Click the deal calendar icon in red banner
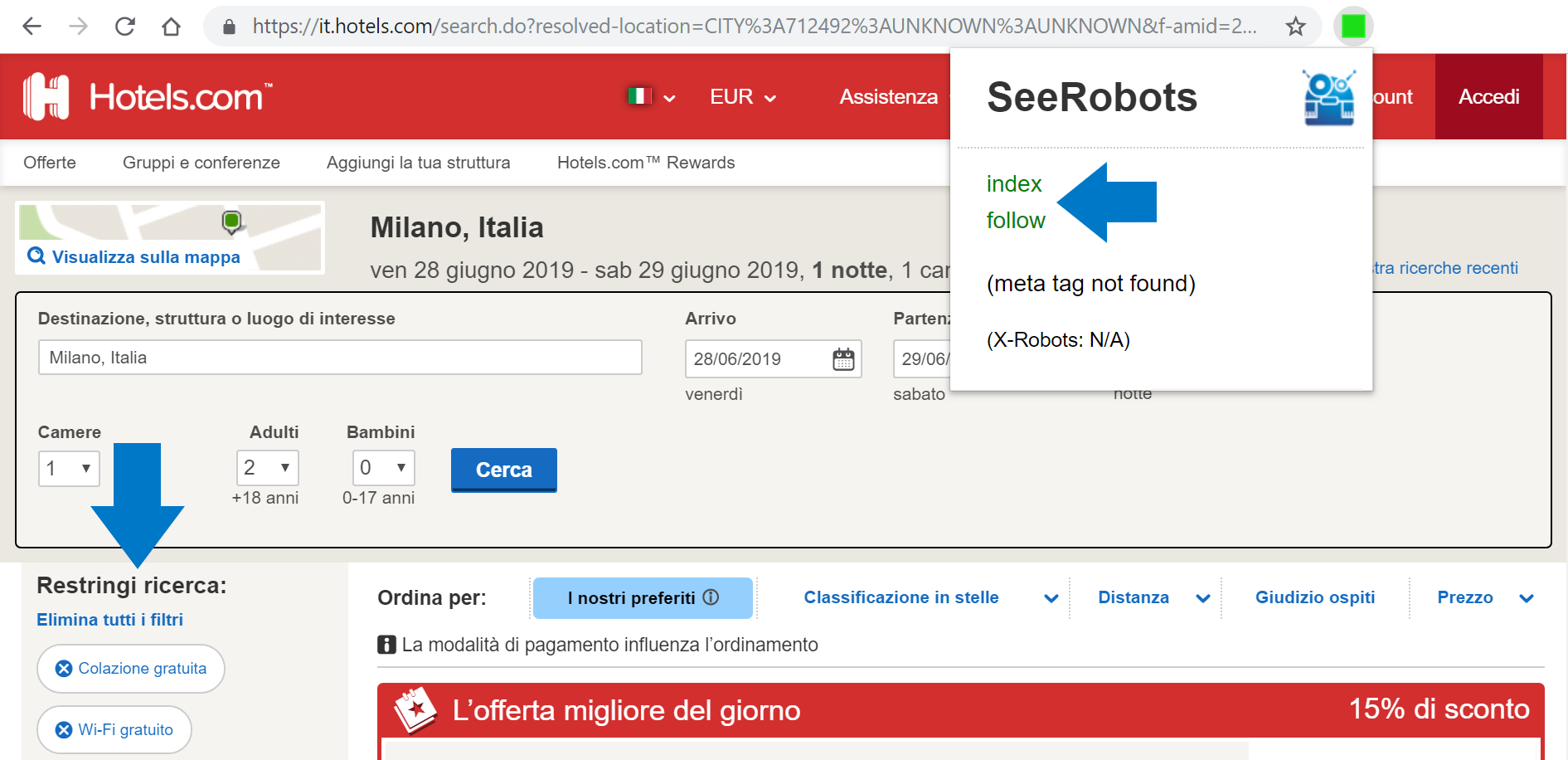Image resolution: width=1568 pixels, height=760 pixels. [415, 709]
